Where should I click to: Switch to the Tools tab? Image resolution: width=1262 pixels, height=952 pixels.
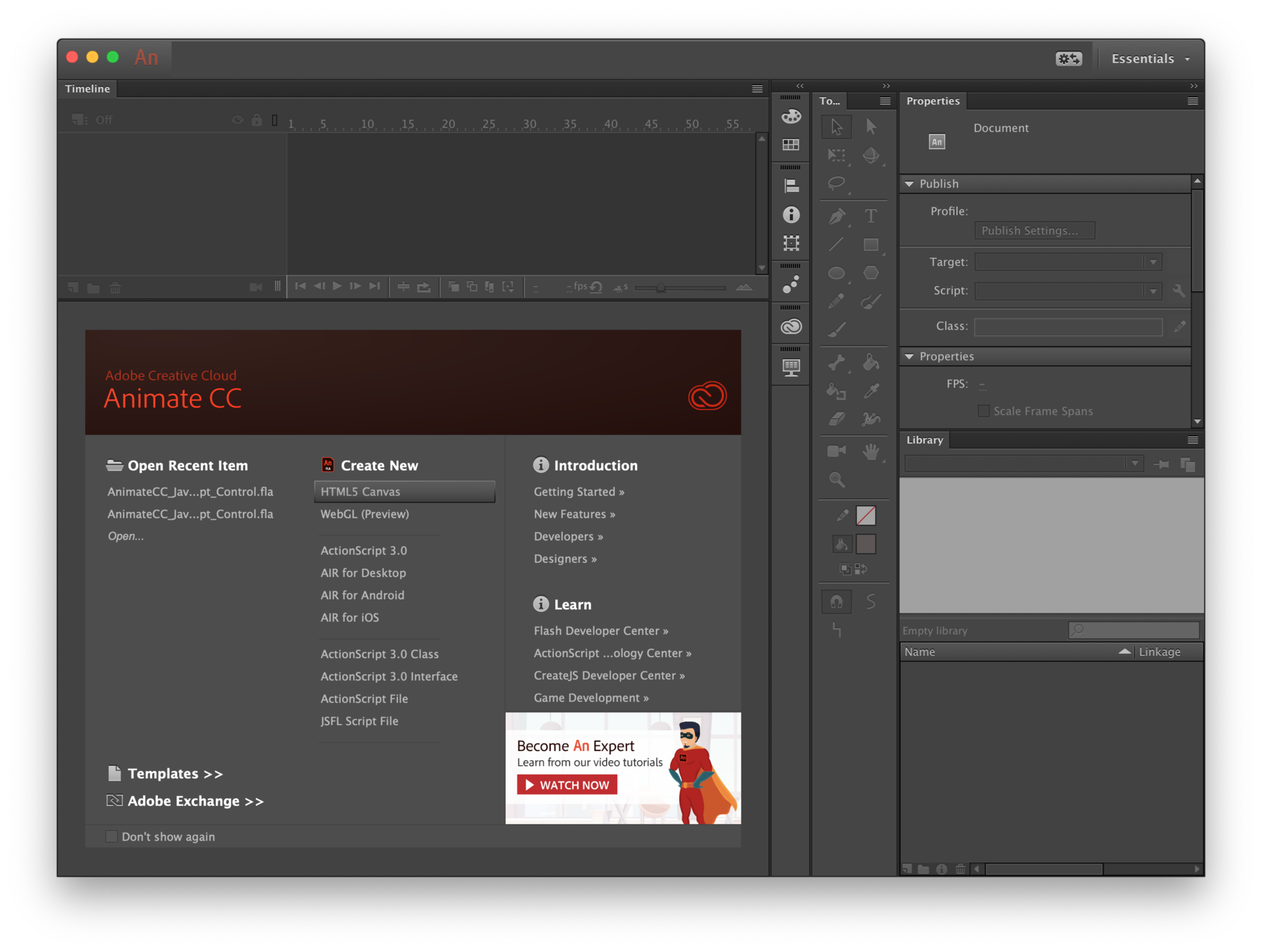pos(830,101)
